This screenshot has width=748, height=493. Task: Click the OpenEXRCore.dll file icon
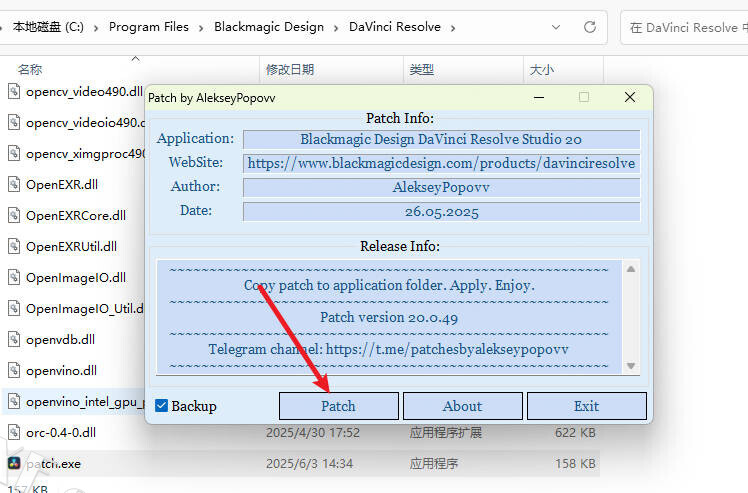pos(14,215)
